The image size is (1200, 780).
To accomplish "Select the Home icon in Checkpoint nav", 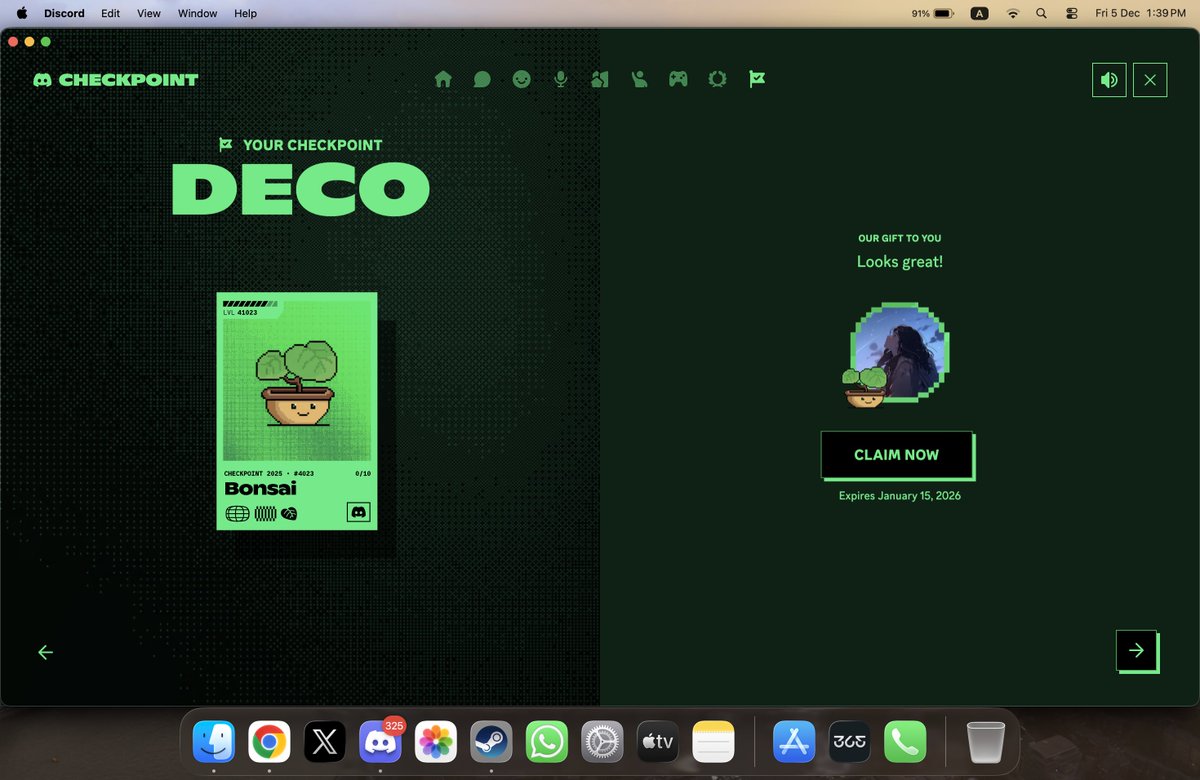I will click(443, 78).
